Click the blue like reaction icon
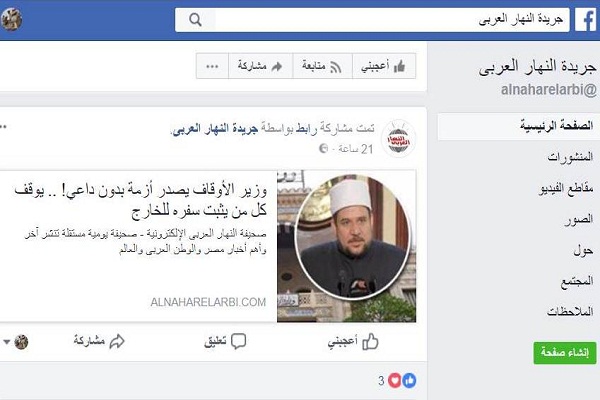This screenshot has width=600, height=400. (409, 380)
